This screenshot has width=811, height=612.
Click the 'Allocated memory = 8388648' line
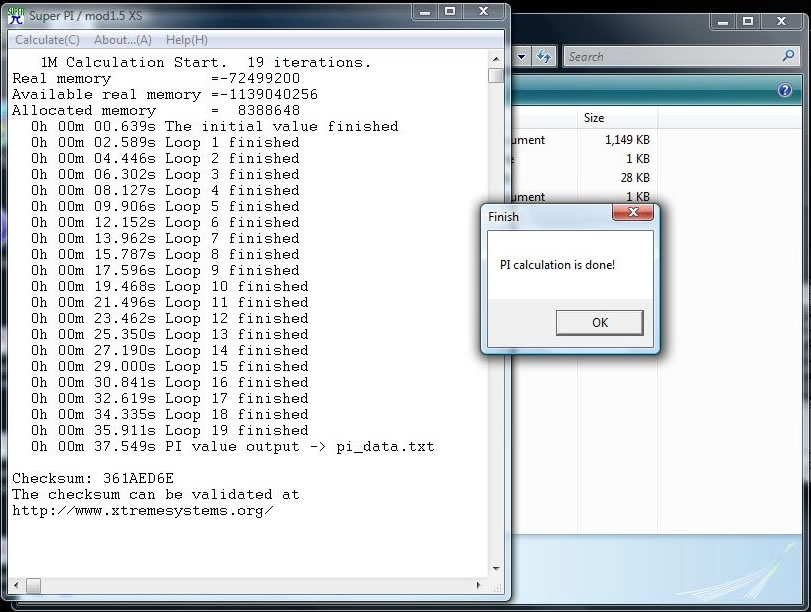click(x=156, y=111)
